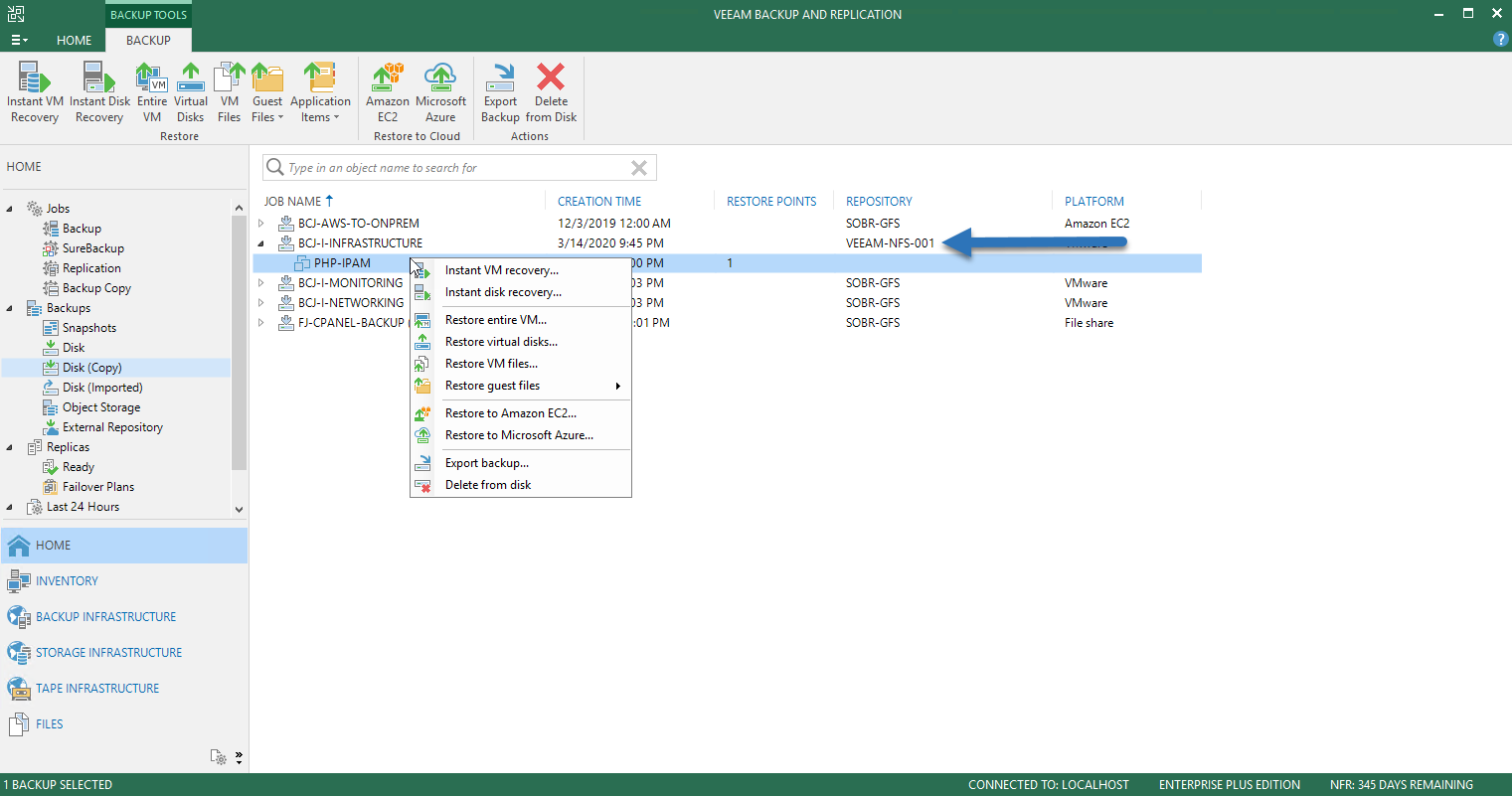Select the Virtual Disks restore ribbon icon
1512x796 pixels.
tap(191, 92)
